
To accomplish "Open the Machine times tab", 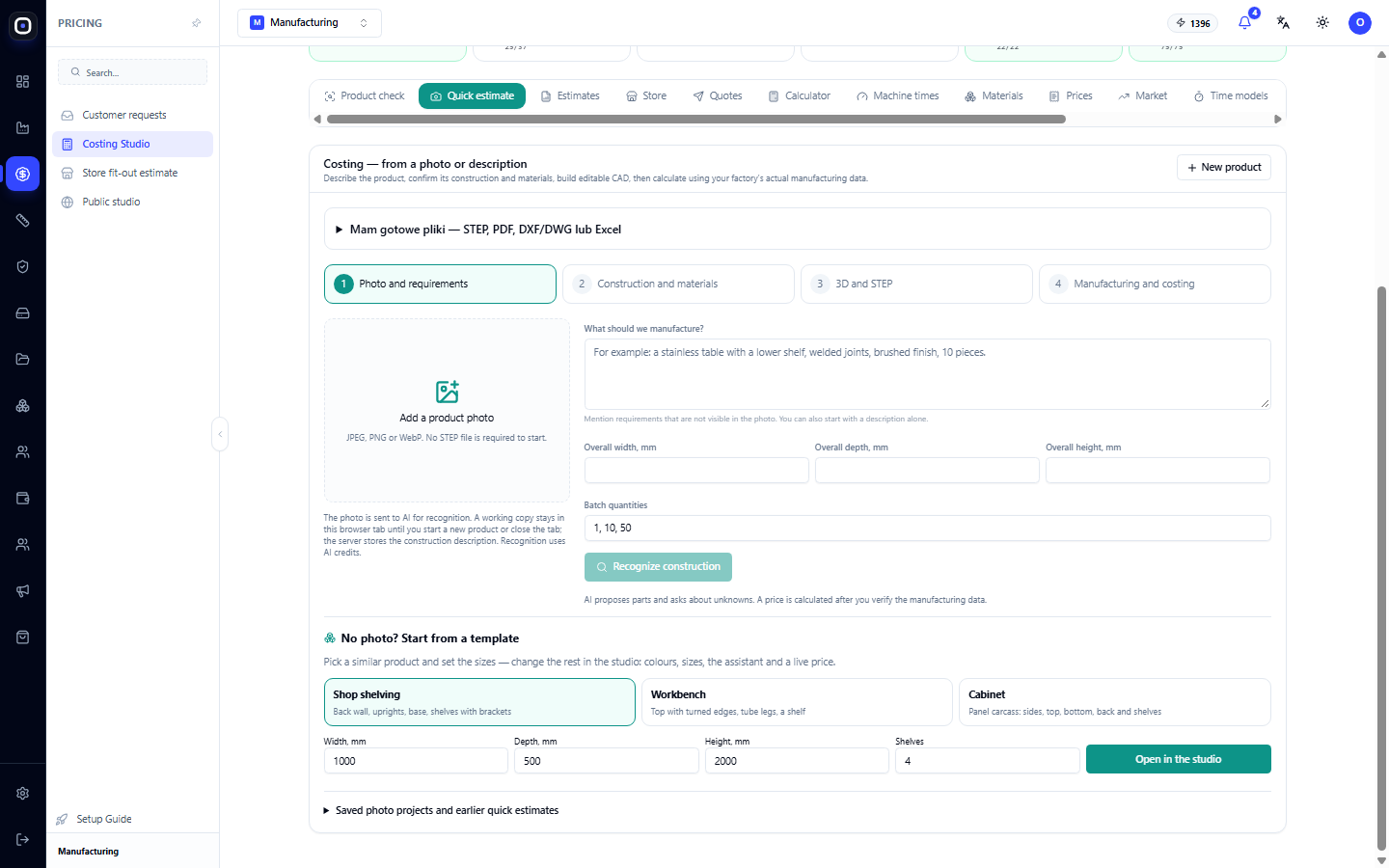I will click(897, 96).
